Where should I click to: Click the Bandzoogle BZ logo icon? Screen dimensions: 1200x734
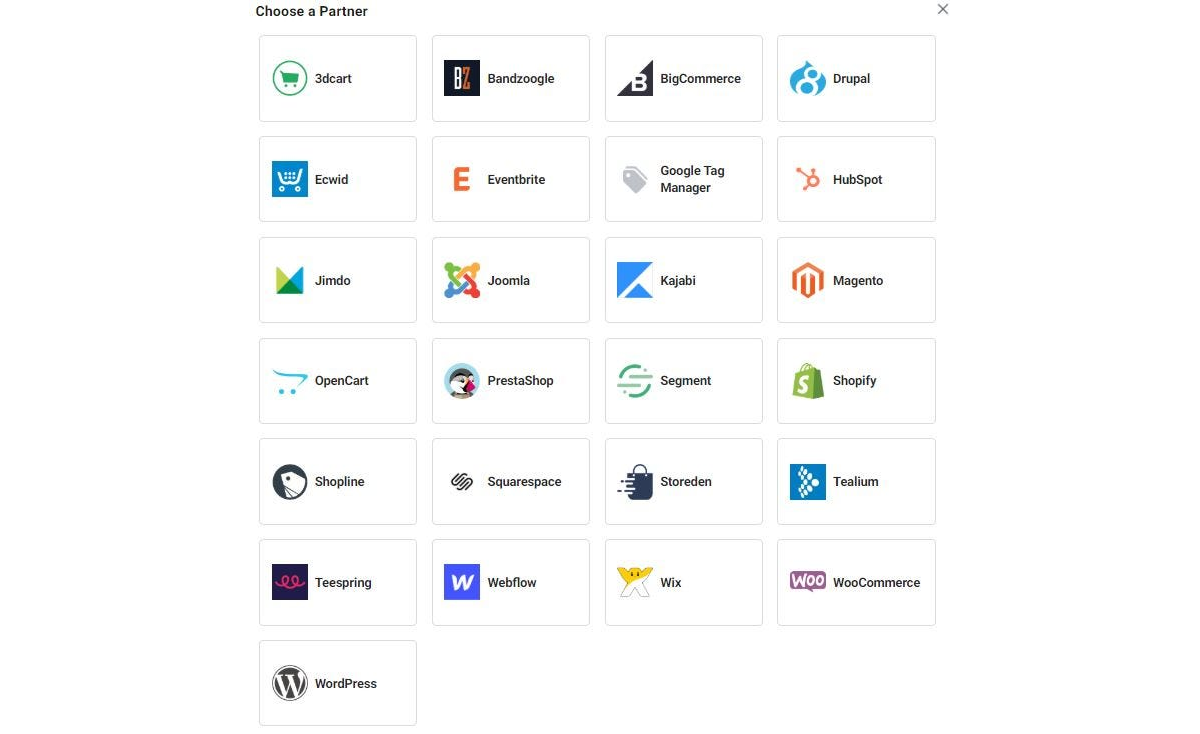[x=462, y=78]
